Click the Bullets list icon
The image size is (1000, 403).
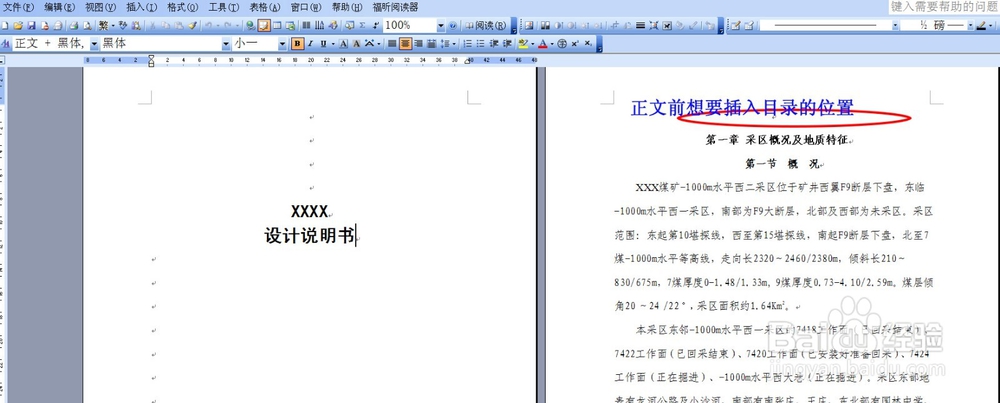pyautogui.click(x=480, y=43)
